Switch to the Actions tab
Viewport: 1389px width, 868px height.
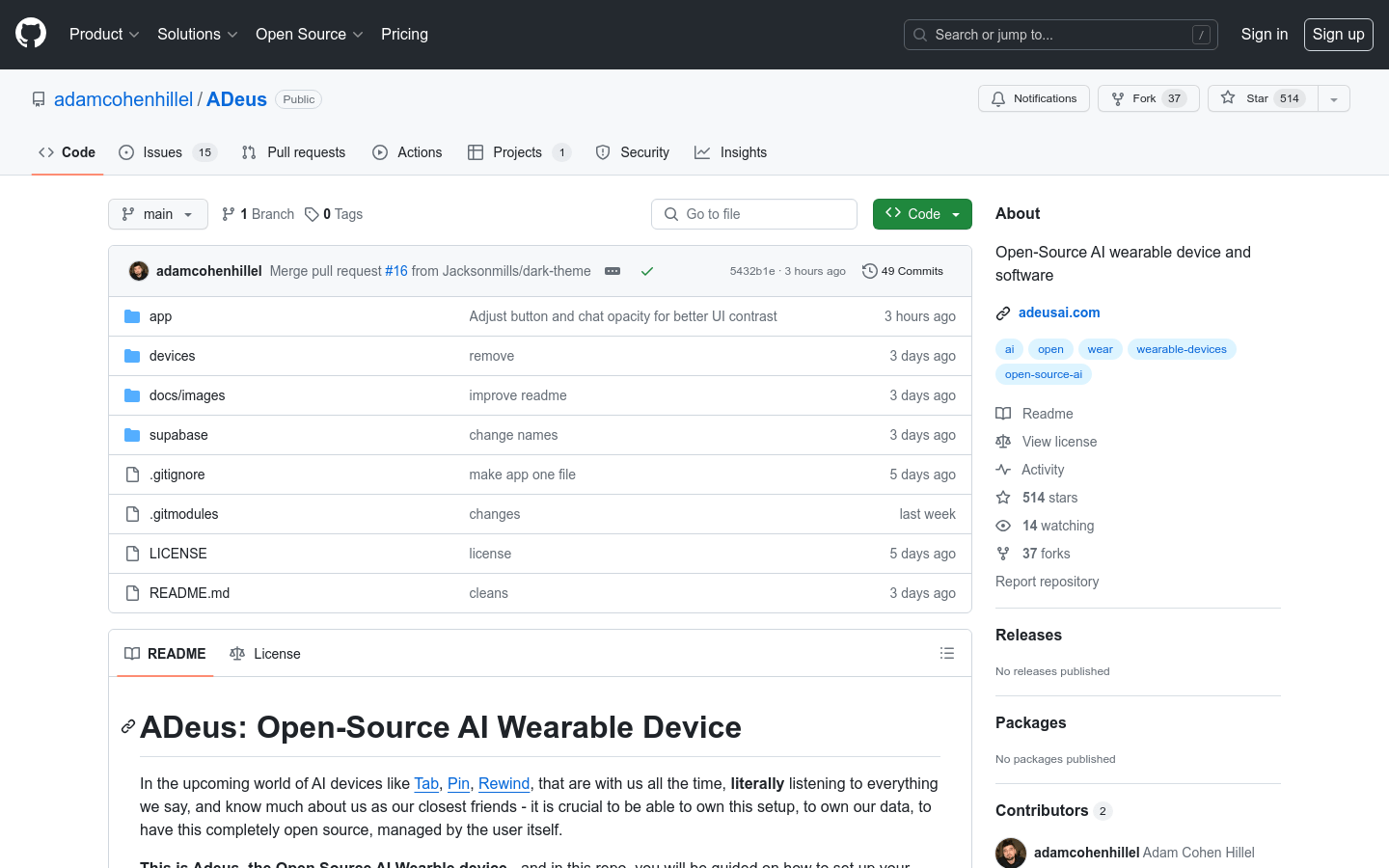pyautogui.click(x=407, y=152)
